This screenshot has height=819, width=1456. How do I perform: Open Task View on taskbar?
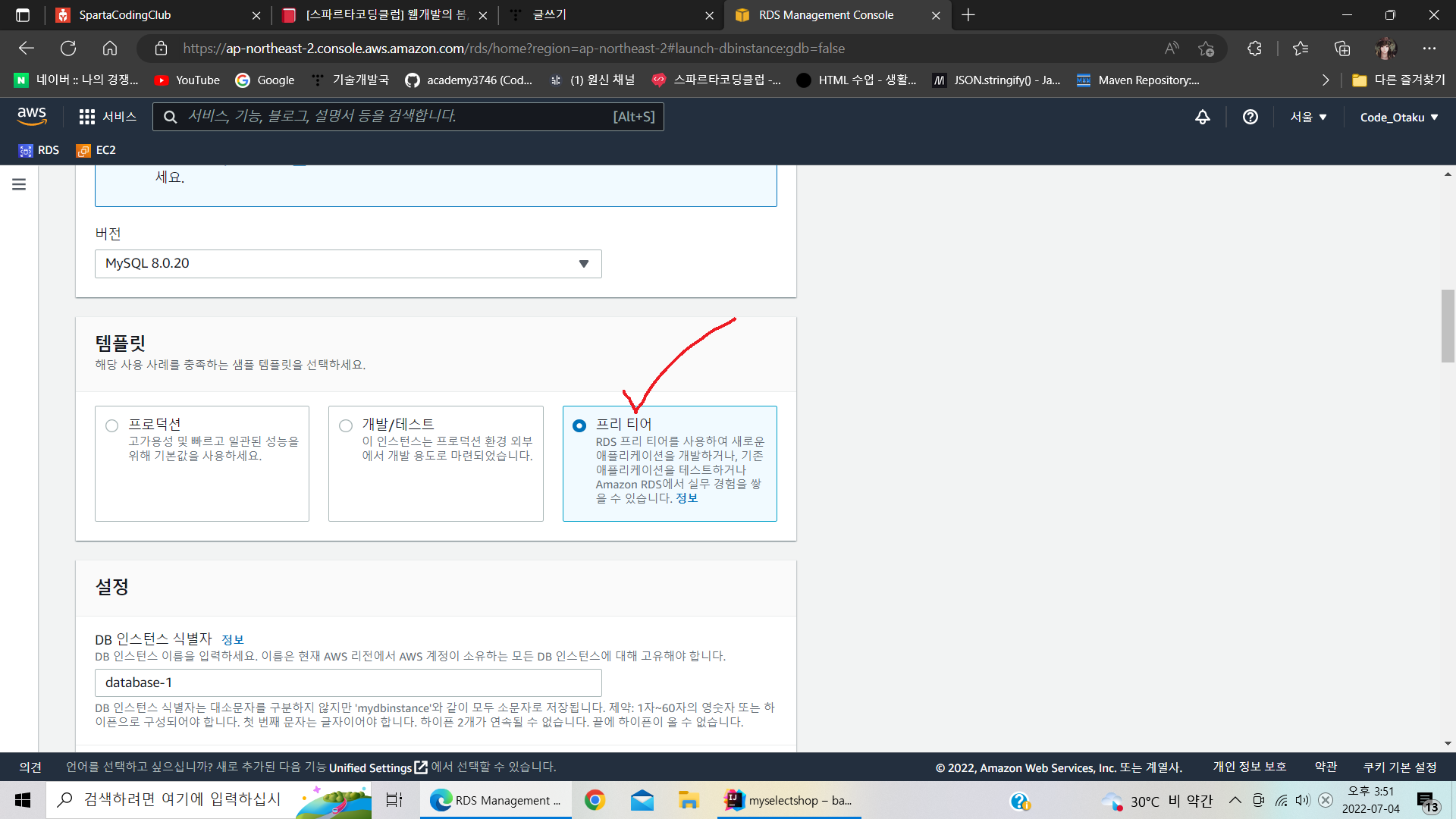(394, 800)
